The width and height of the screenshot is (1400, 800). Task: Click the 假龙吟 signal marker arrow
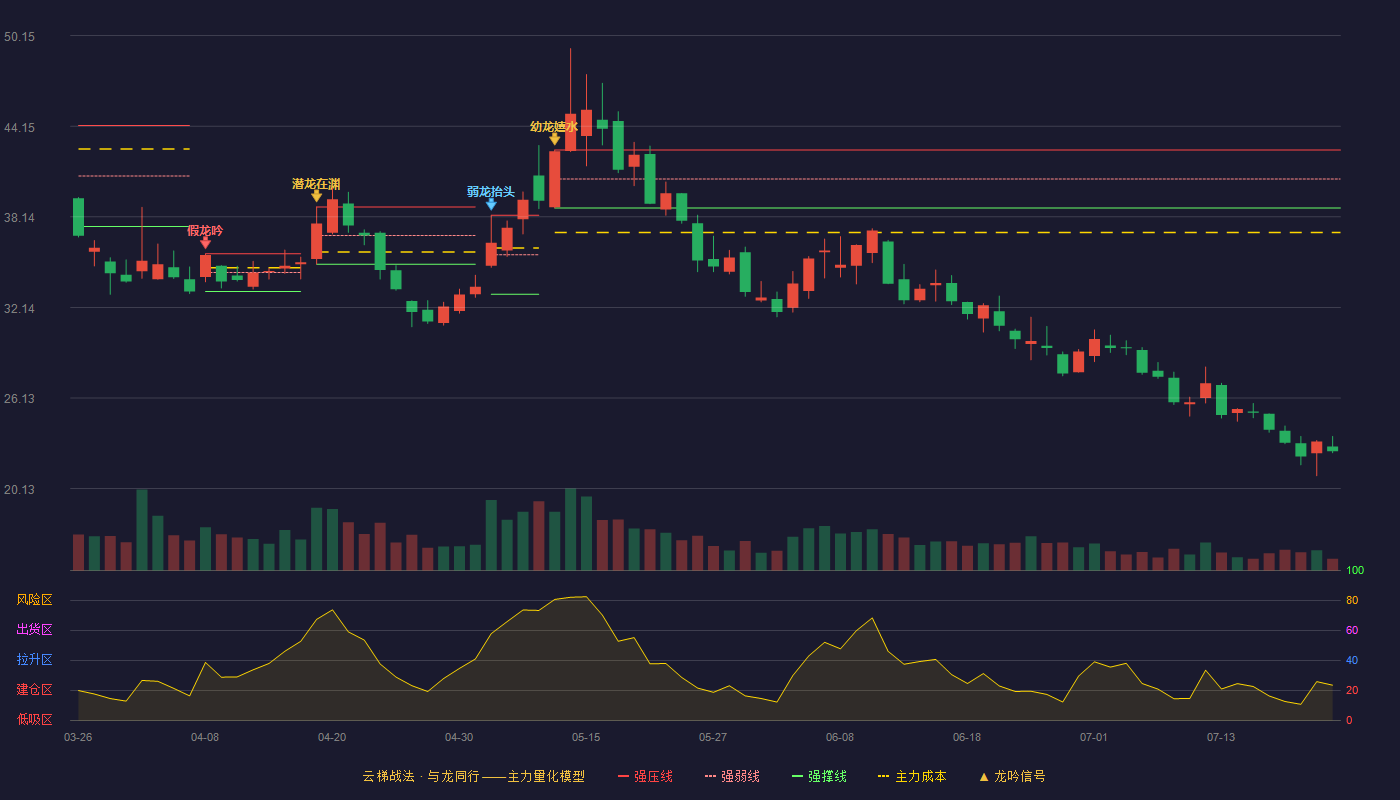tap(205, 242)
